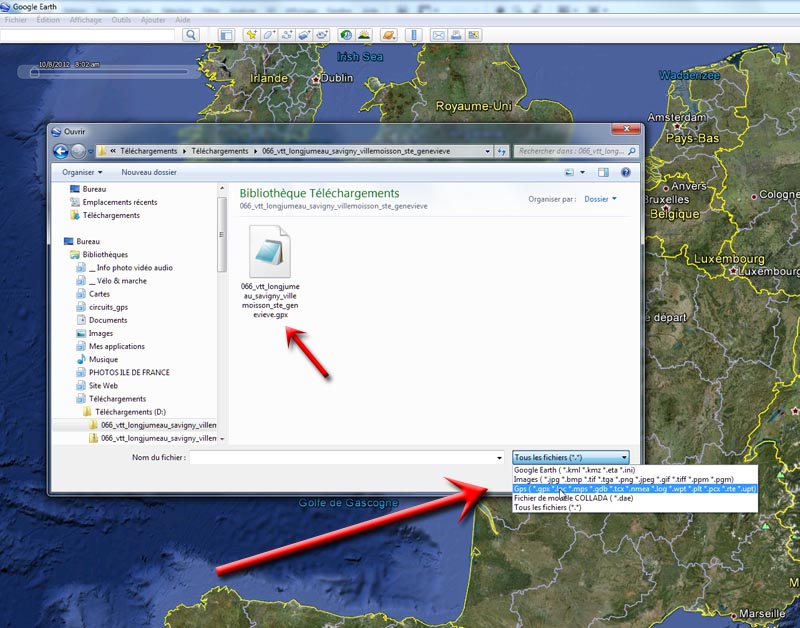
Task: Choose 'Fichier de modèle COLLADA (*.dae)' option
Action: pyautogui.click(x=635, y=498)
